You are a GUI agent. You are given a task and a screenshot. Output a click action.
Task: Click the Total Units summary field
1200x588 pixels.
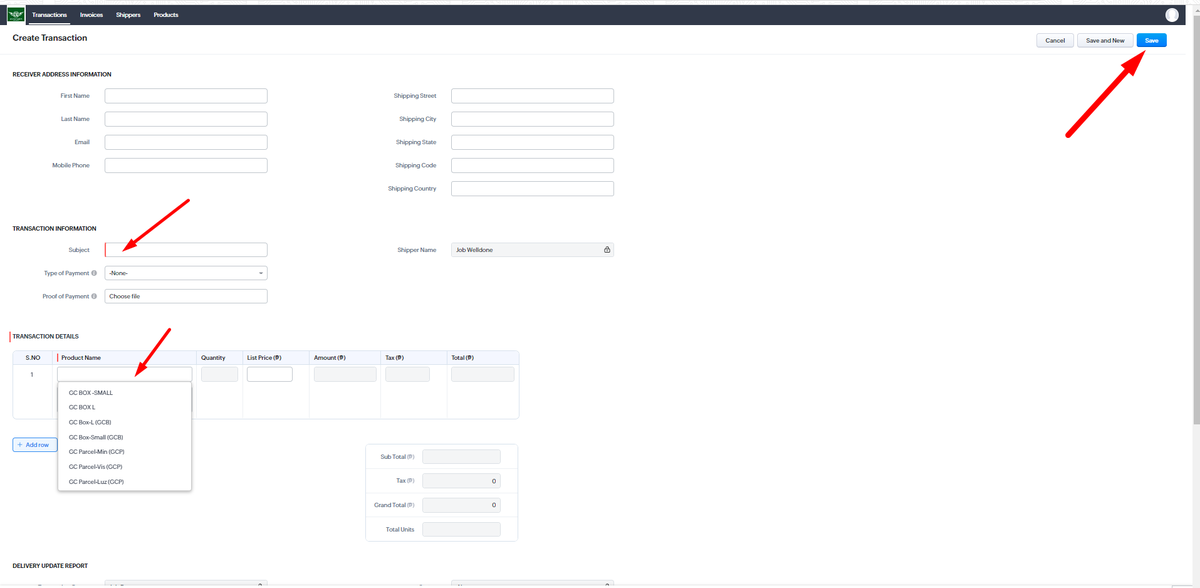[x=461, y=529]
